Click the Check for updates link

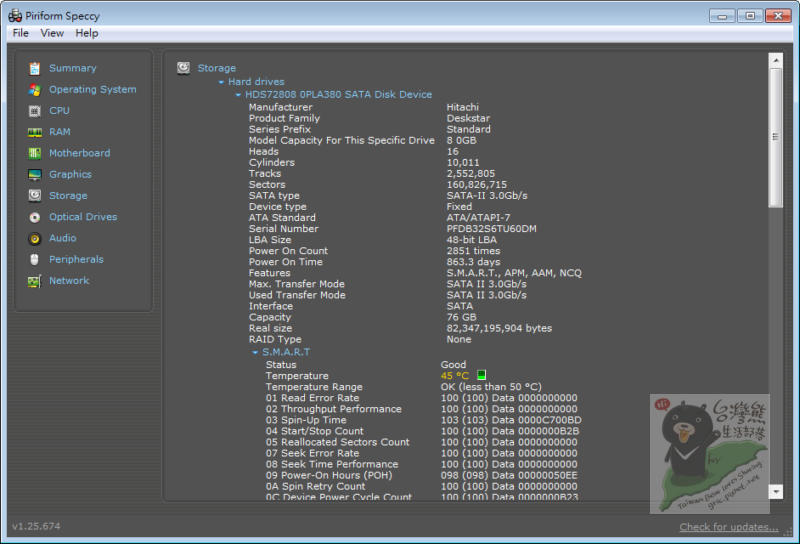(x=729, y=527)
